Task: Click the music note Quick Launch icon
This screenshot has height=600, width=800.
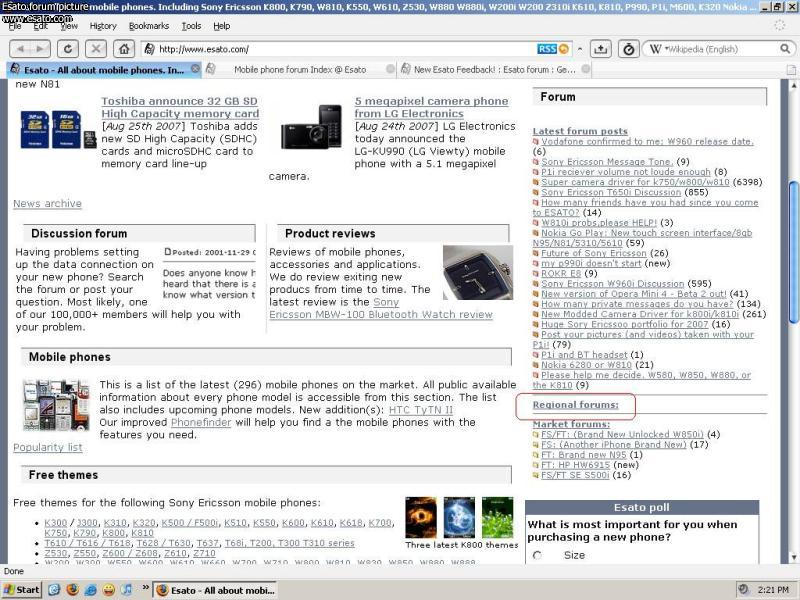Action: tap(127, 590)
